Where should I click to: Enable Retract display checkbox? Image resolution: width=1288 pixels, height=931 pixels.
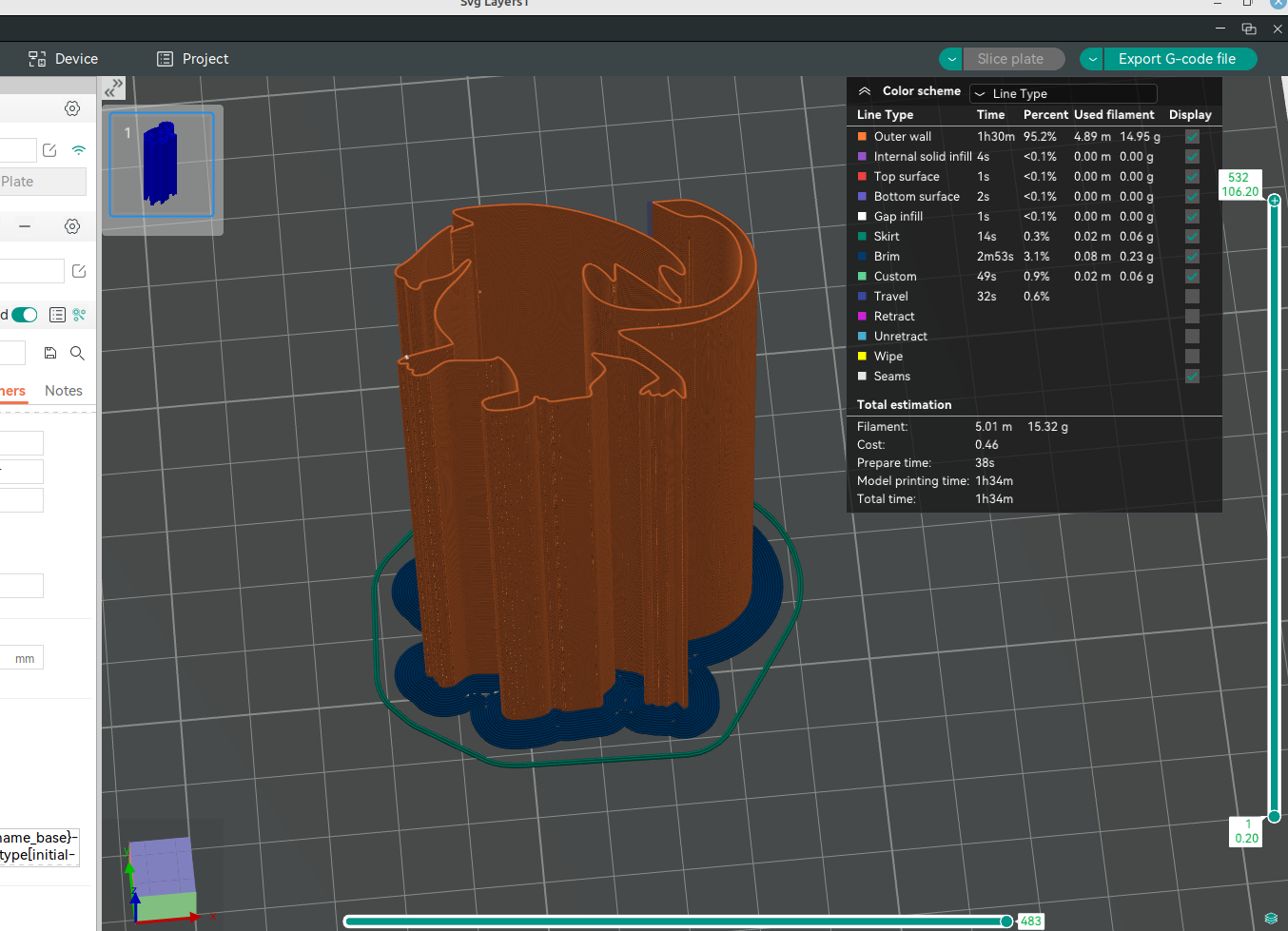click(1192, 317)
